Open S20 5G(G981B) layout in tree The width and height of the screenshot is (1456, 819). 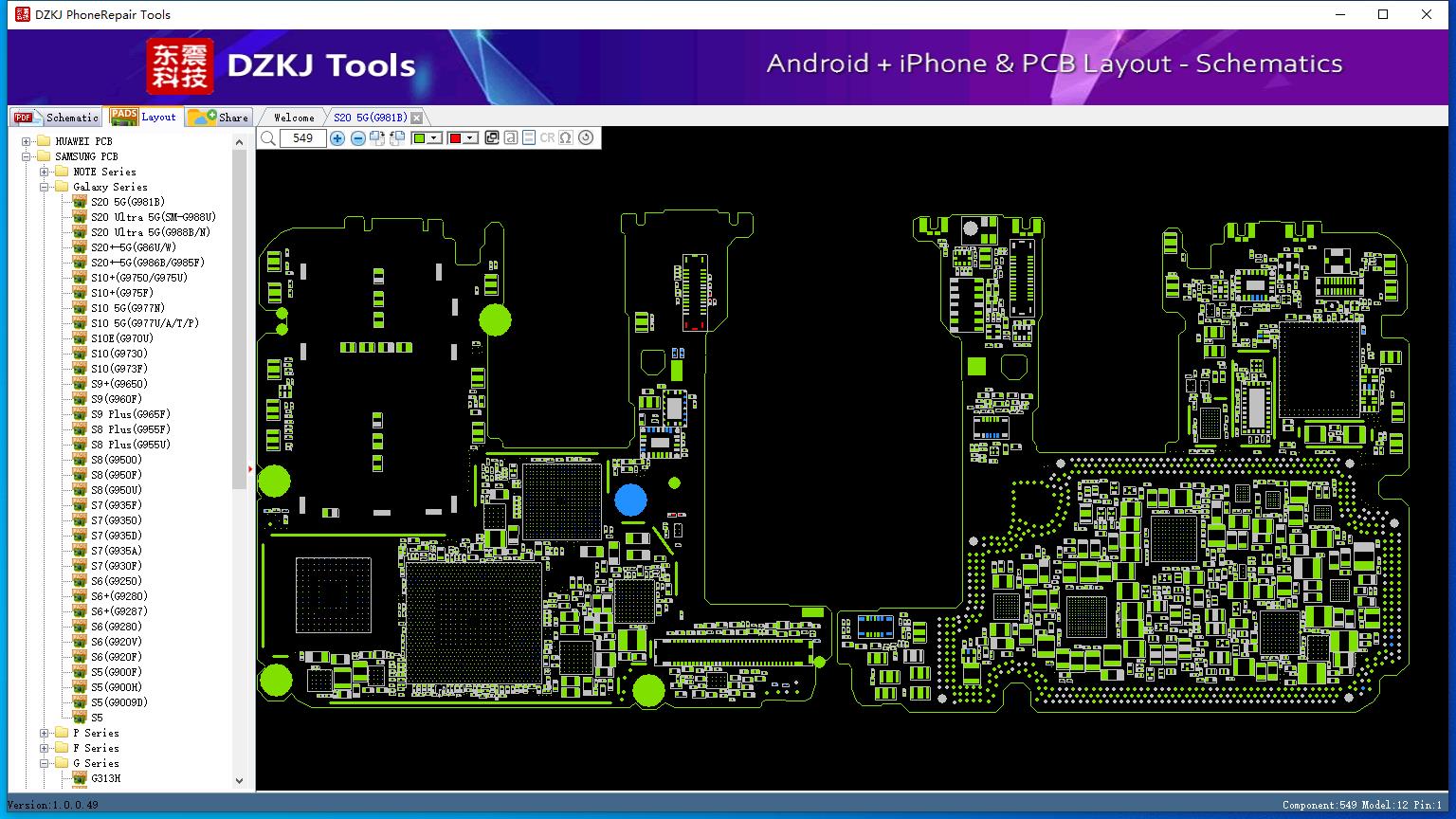tap(128, 202)
